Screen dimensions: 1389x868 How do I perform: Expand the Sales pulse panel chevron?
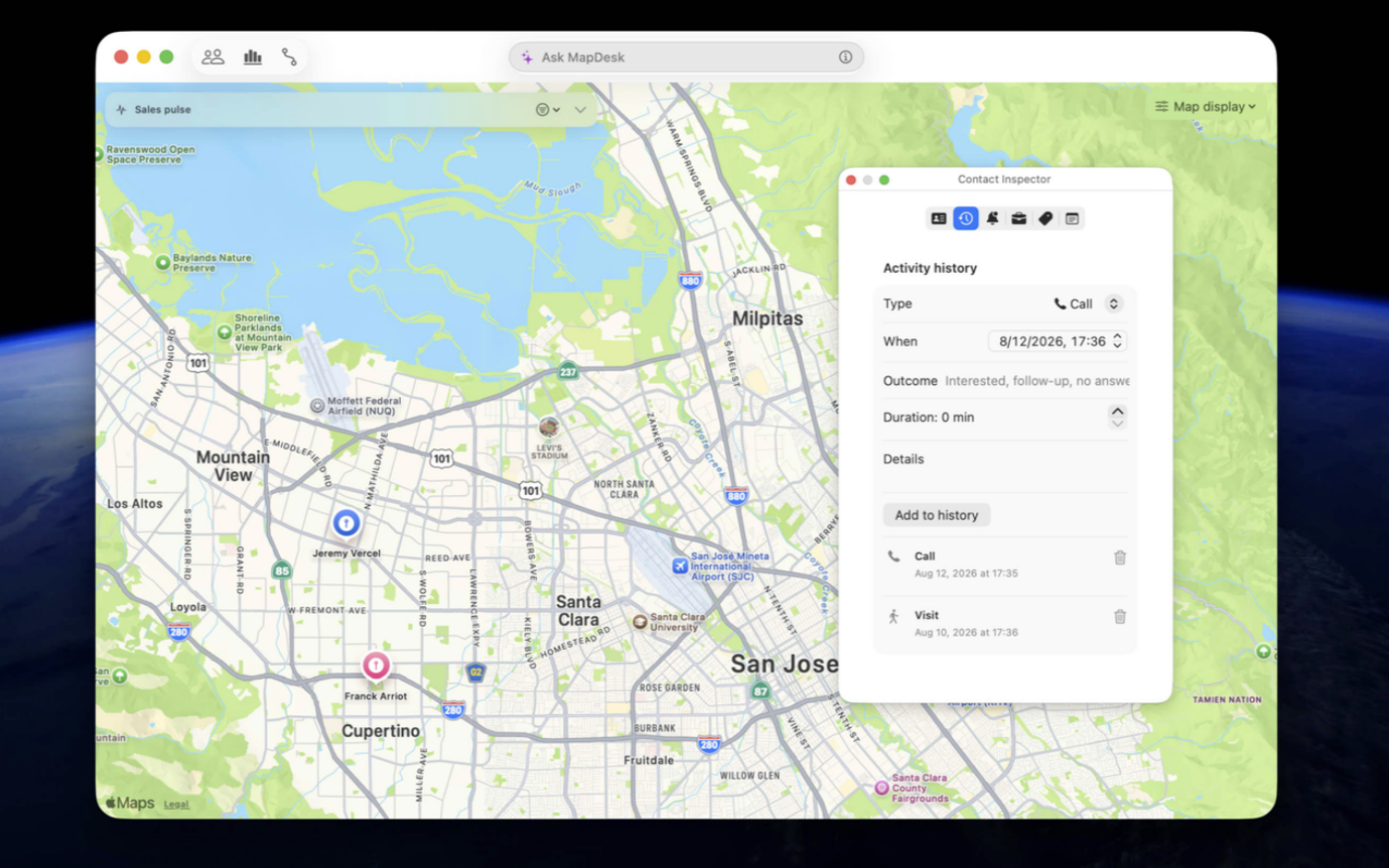pos(580,110)
